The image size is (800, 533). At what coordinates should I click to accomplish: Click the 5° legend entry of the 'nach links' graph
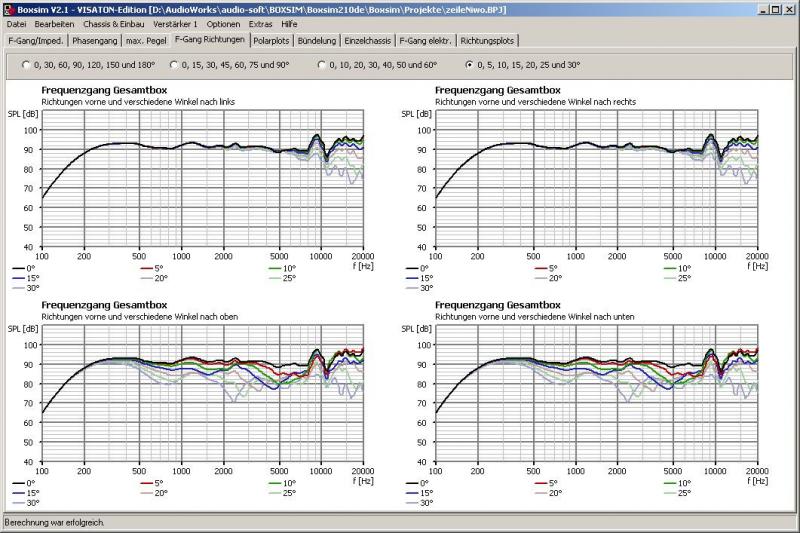coord(152,268)
